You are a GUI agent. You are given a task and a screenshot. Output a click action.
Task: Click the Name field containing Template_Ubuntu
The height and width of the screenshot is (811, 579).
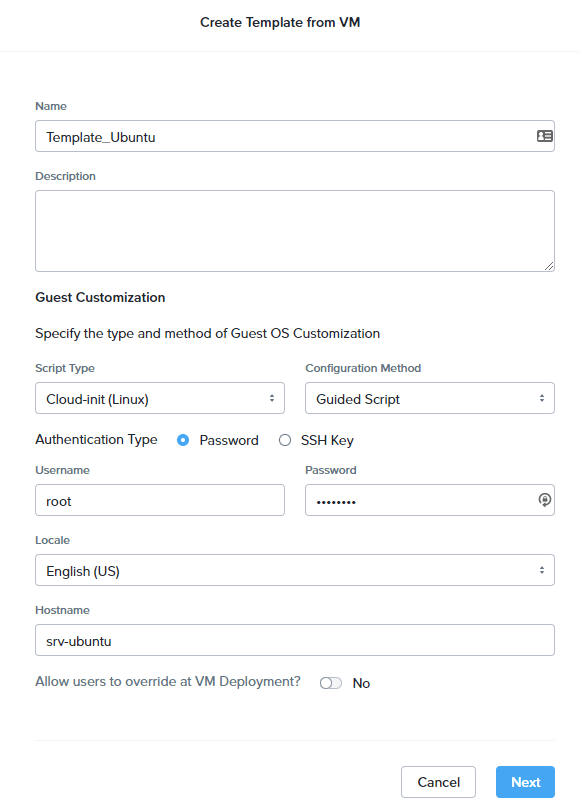295,136
